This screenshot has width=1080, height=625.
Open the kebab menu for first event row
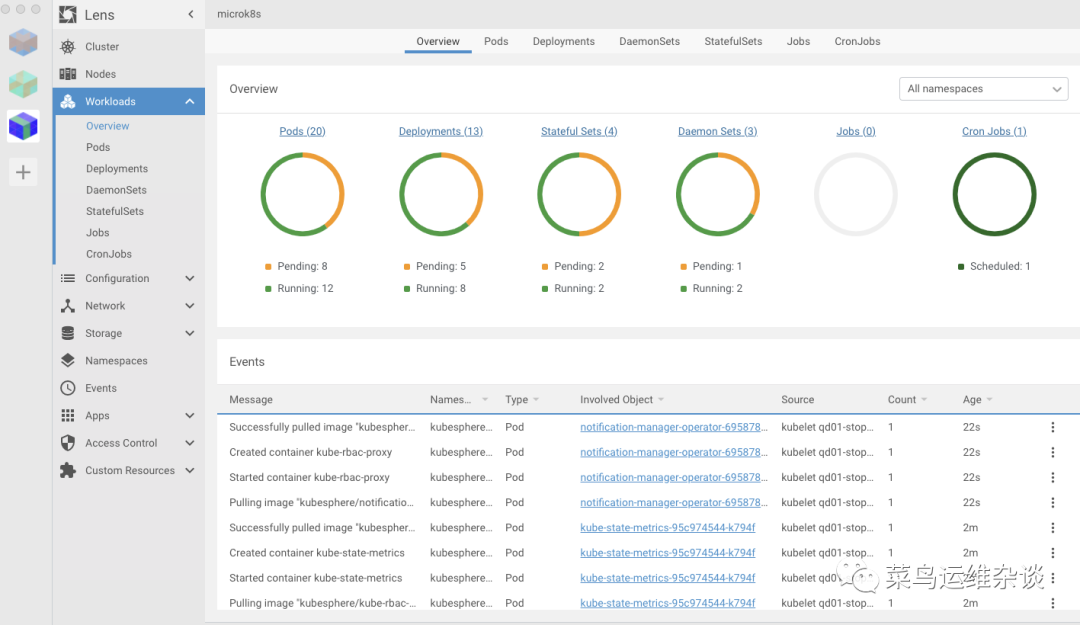coord(1052,427)
